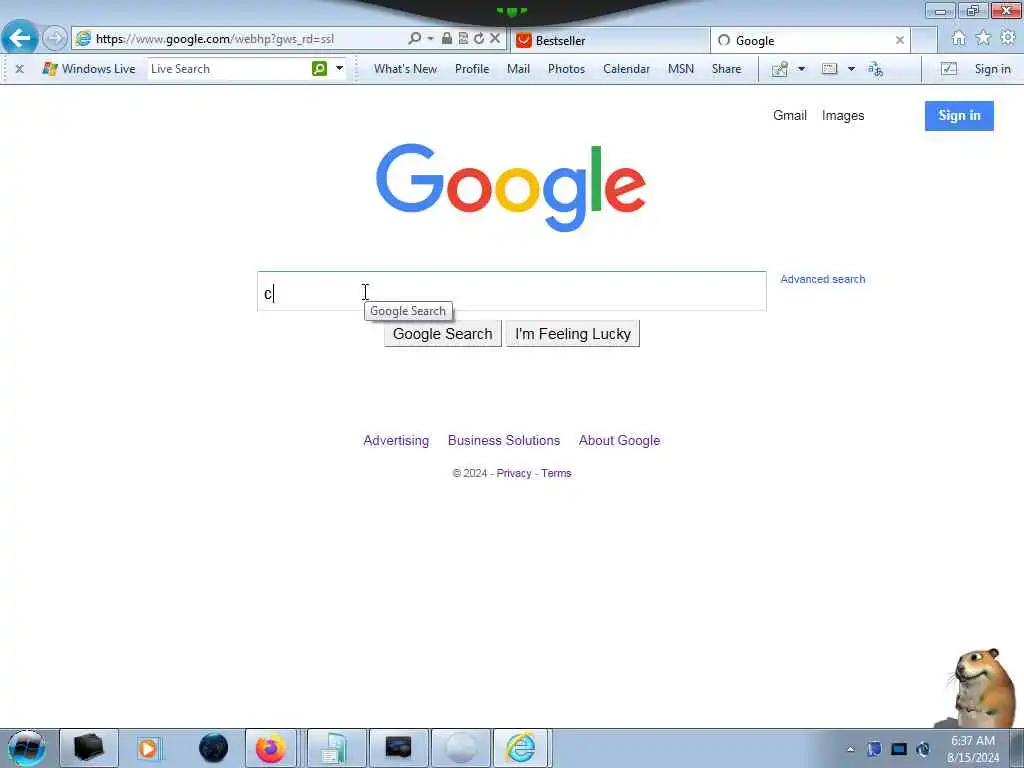This screenshot has width=1024, height=768.
Task: Show hidden system tray icons arrow
Action: coord(850,749)
